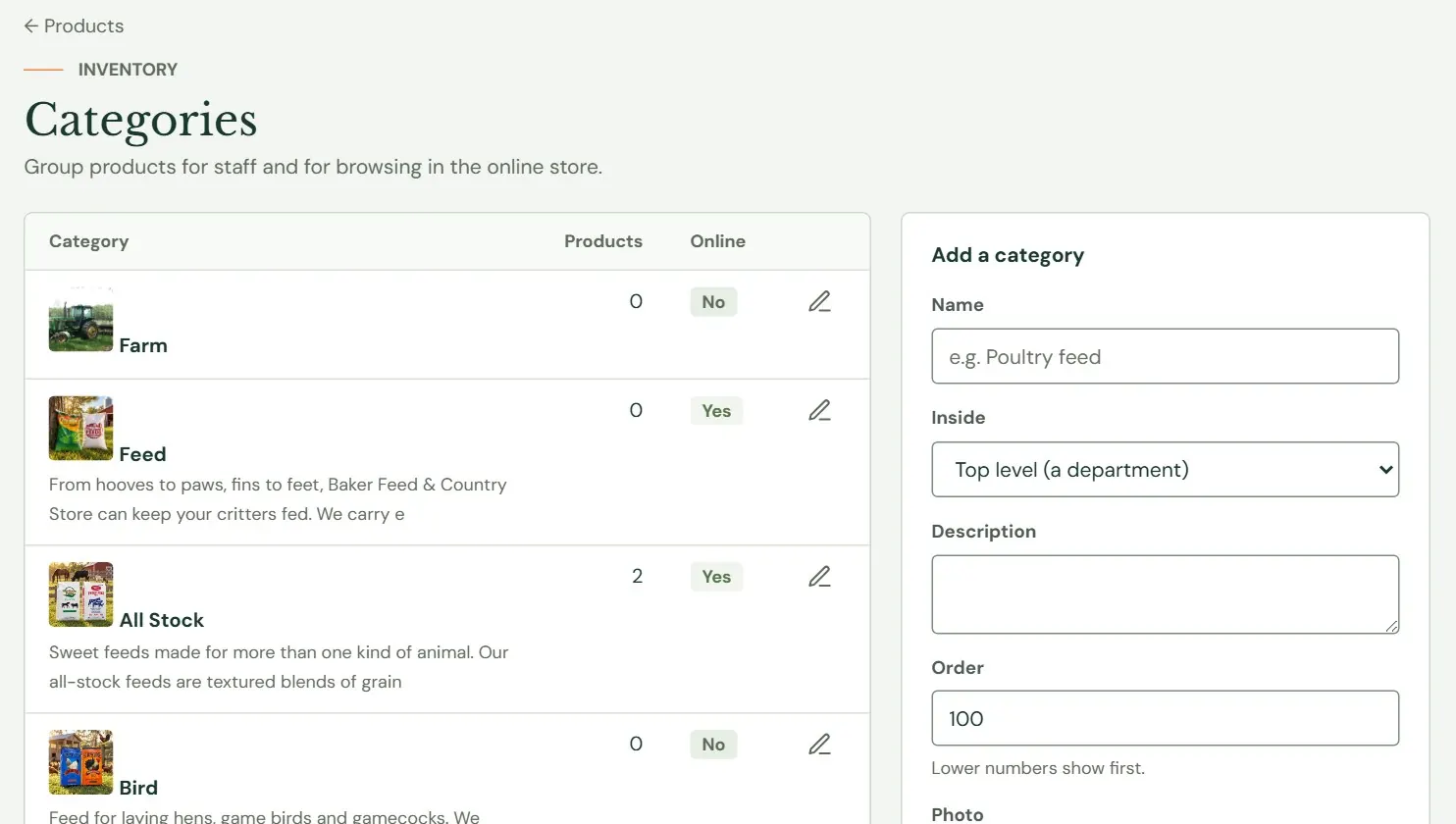This screenshot has width=1456, height=824.
Task: Open the Farm tractor thumbnail
Action: 80,319
